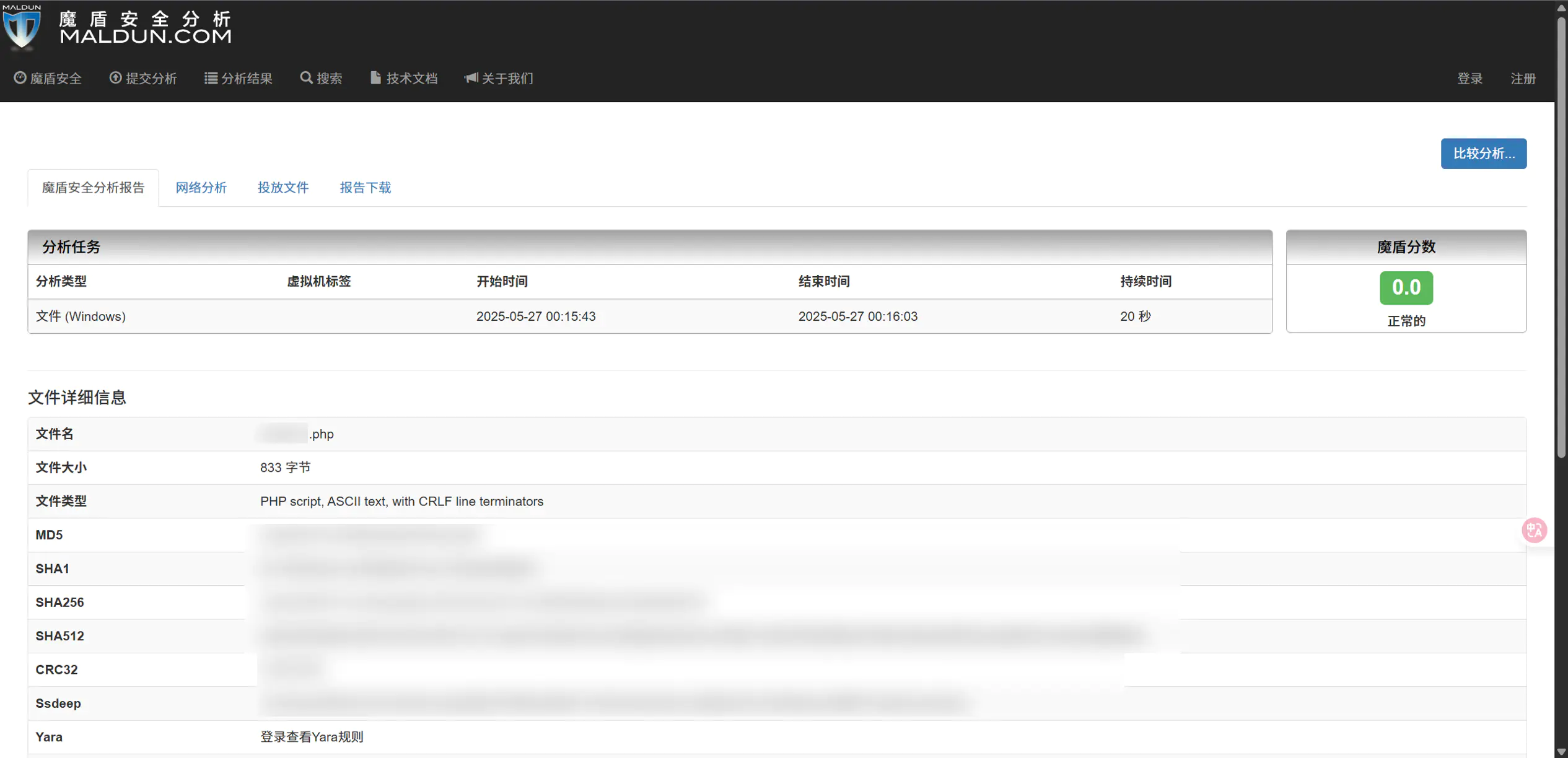Click the magnifier icon beside 搜索
1568x758 pixels.
[x=306, y=78]
